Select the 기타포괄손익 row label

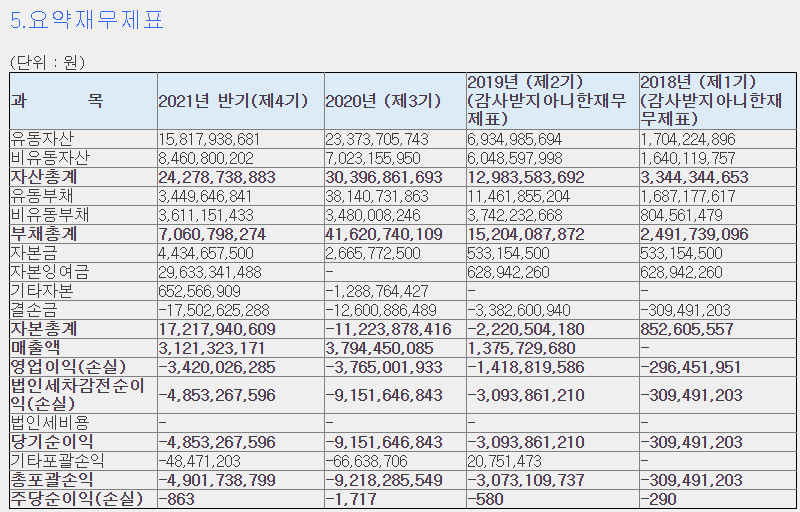click(58, 461)
